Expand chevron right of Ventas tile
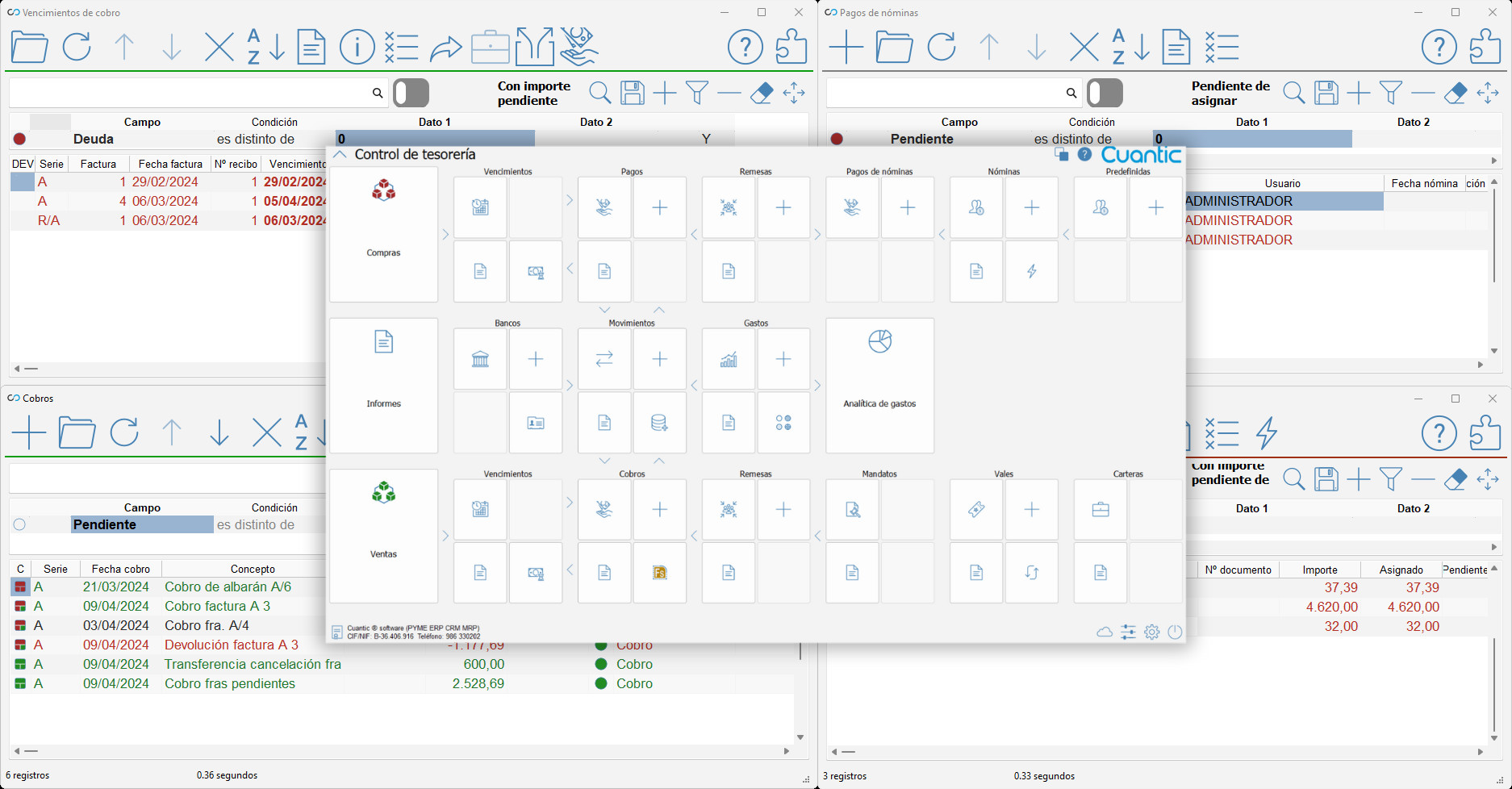Viewport: 1512px width, 789px height. point(445,536)
